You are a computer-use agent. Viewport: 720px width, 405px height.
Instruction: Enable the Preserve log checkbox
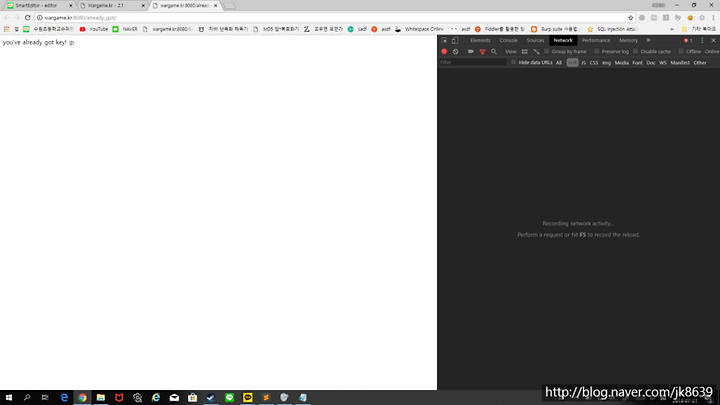596,51
